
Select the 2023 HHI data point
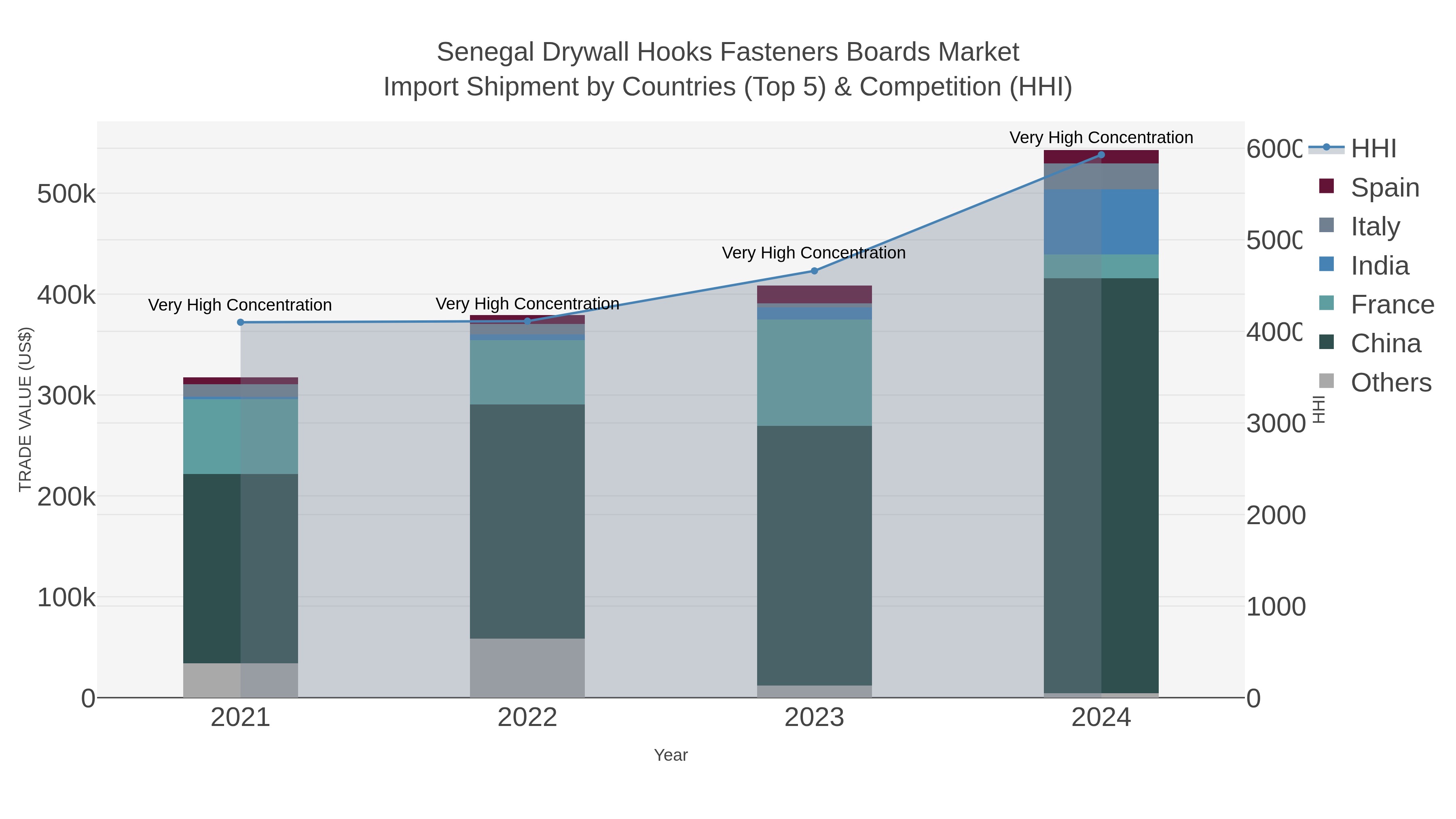tap(815, 271)
